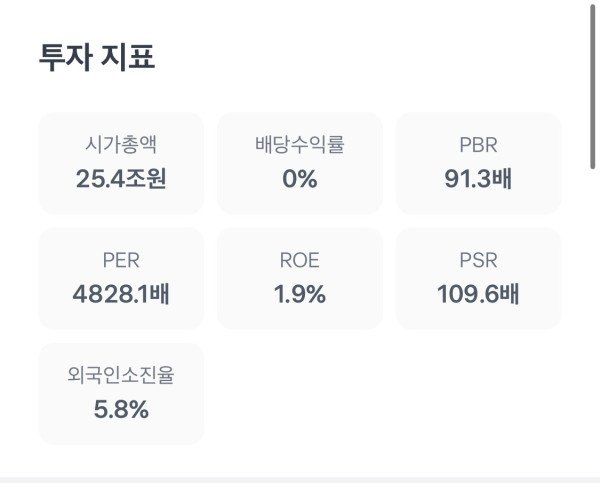600x483 pixels.
Task: Select the 109.6배 PSR value
Action: coord(478,295)
